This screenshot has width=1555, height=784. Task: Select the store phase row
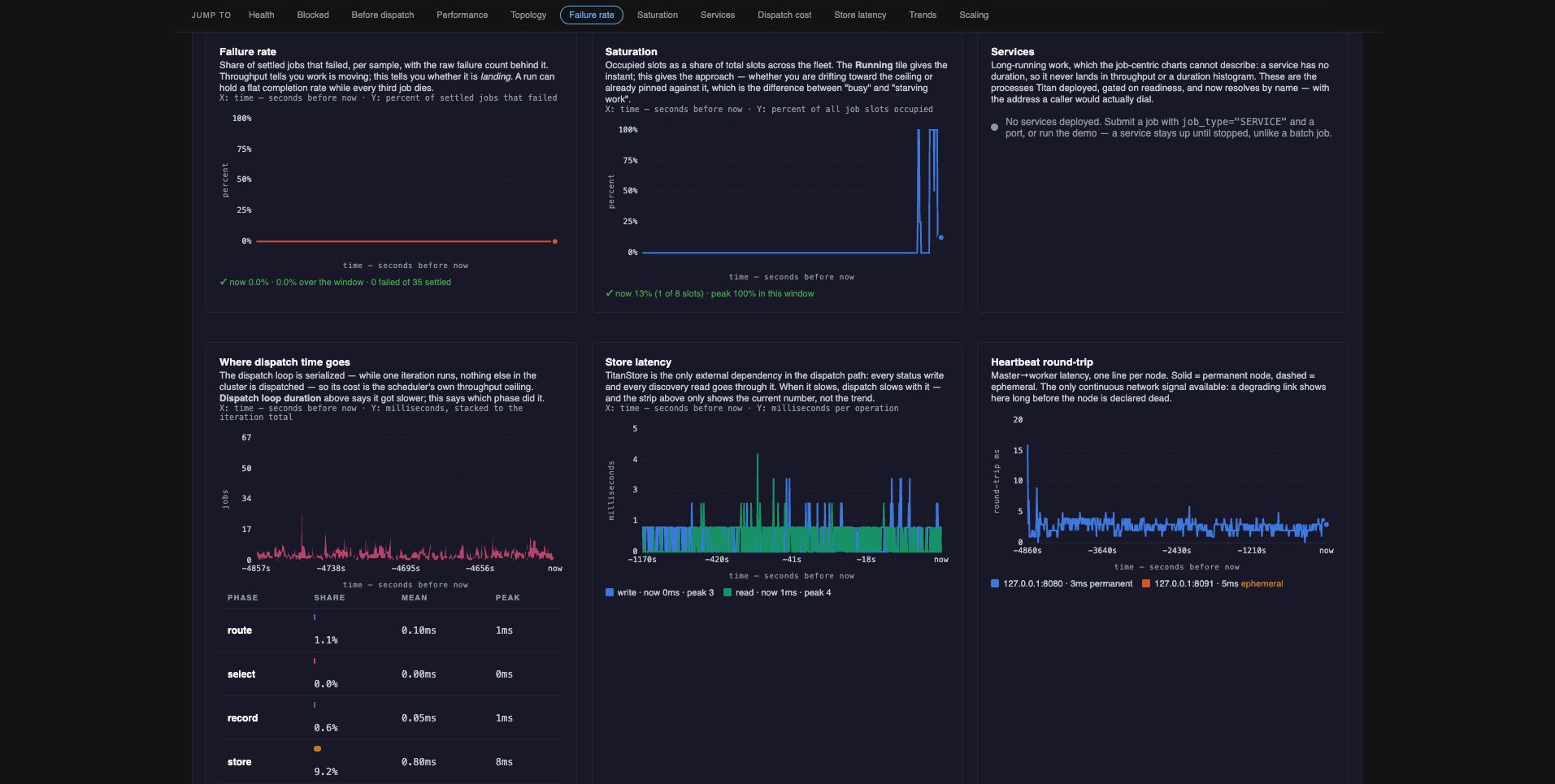(391, 762)
